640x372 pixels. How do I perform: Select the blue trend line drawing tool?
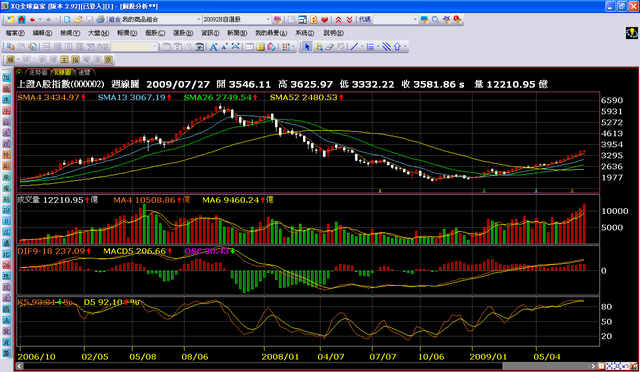click(x=354, y=47)
